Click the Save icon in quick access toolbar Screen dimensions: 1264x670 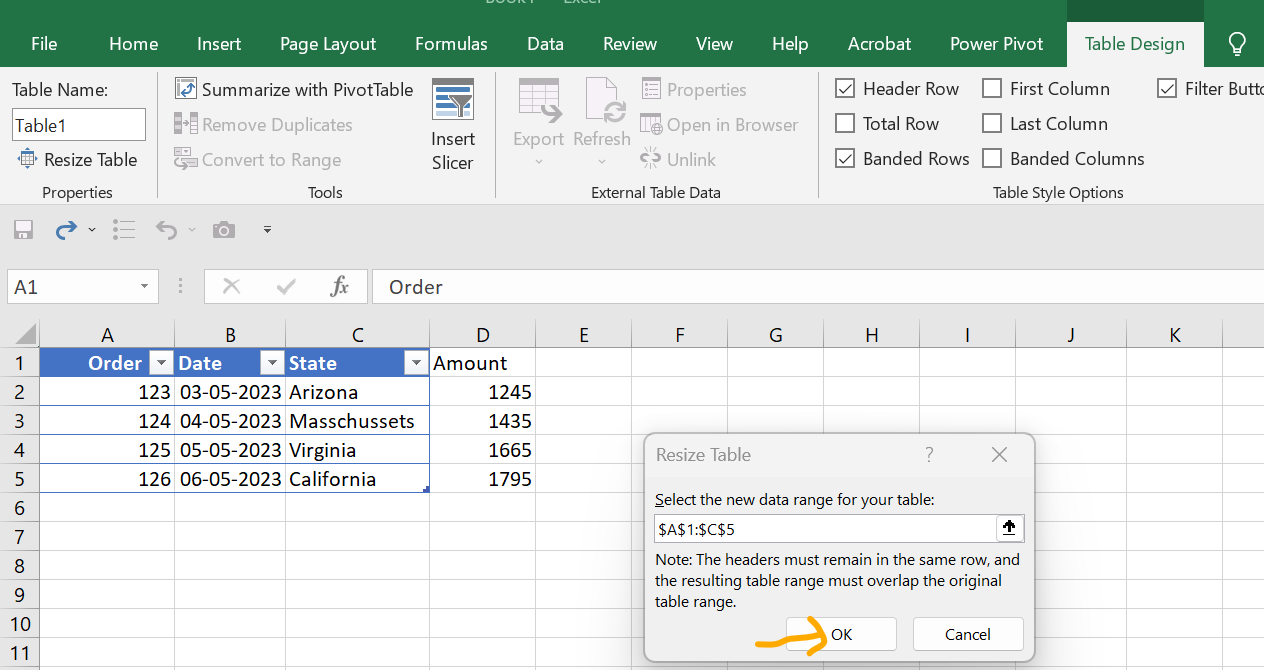(x=23, y=230)
